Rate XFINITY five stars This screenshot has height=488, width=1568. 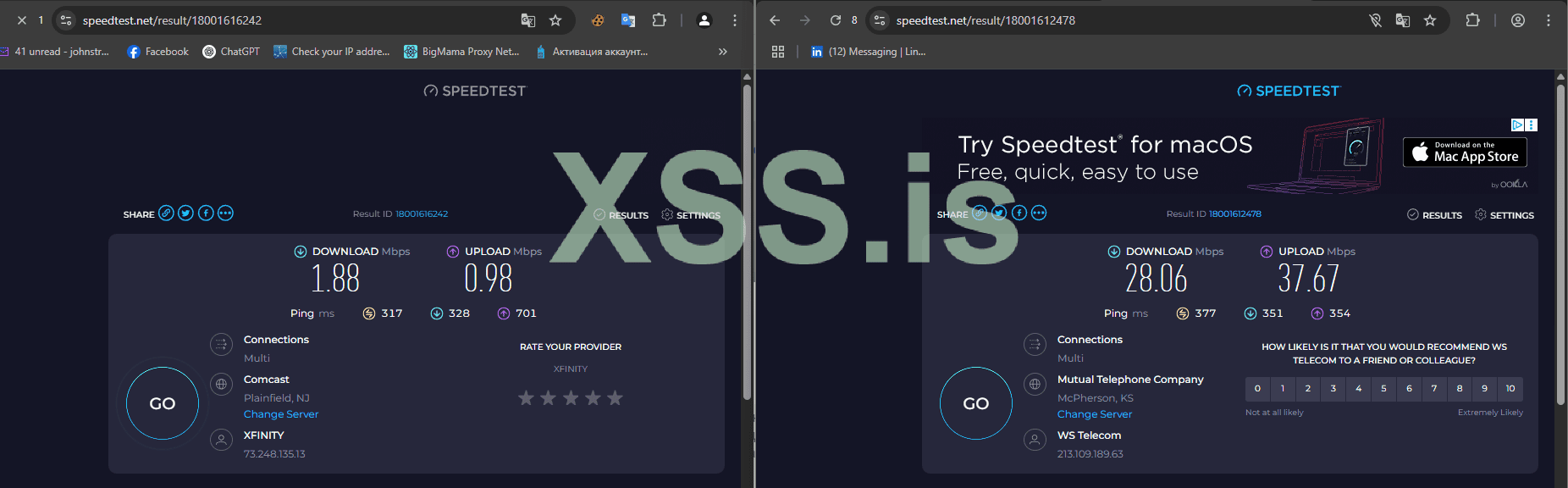coord(615,397)
